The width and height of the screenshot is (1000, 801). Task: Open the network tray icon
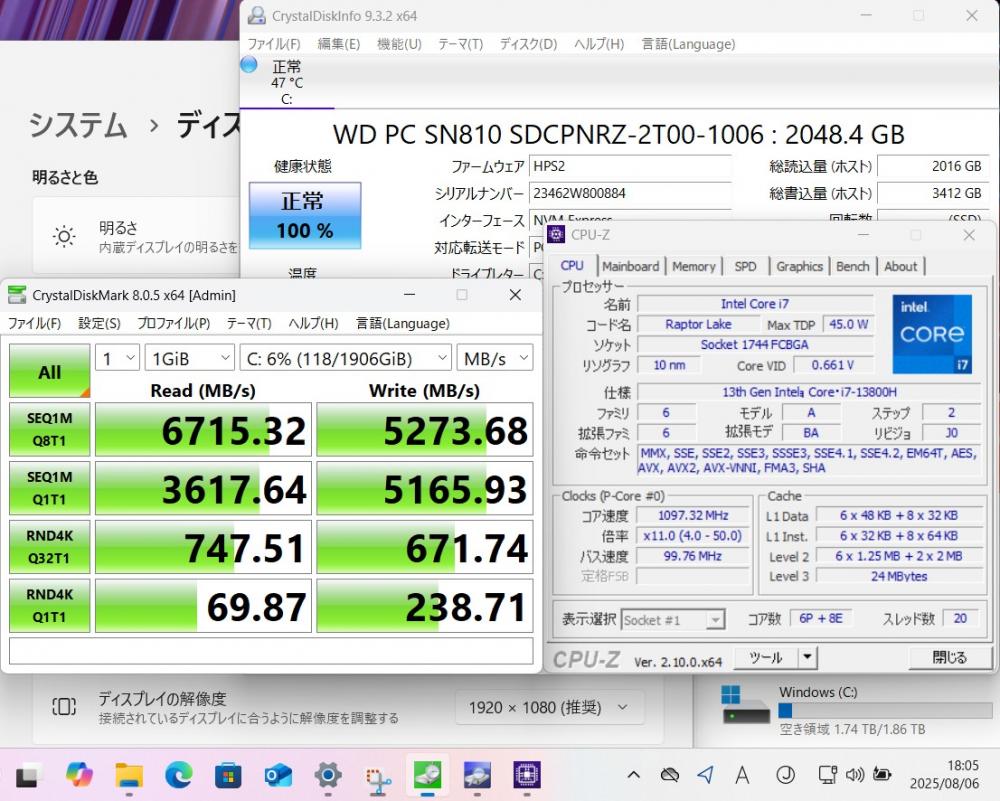point(827,775)
